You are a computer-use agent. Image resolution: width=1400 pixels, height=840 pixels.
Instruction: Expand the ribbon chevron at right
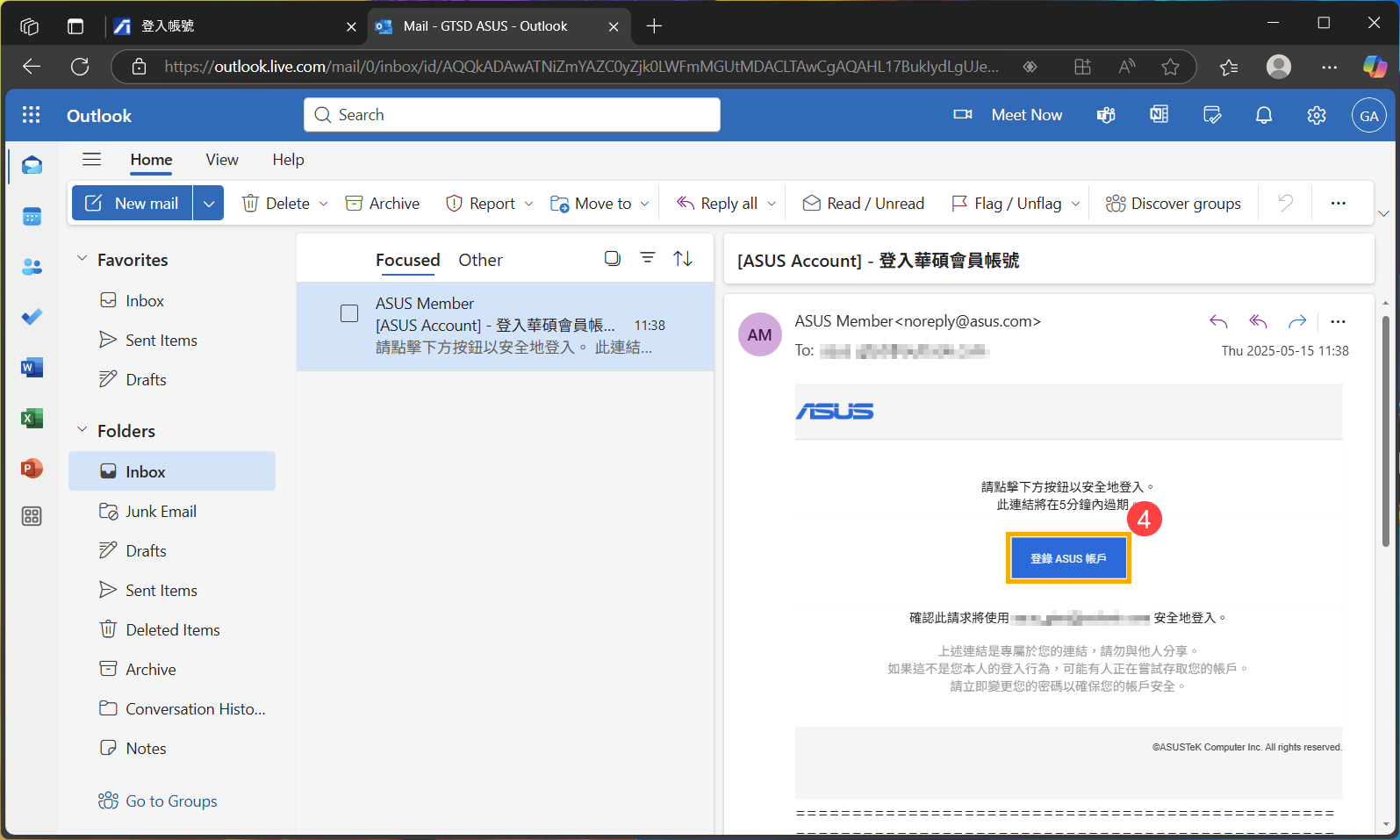pyautogui.click(x=1383, y=213)
